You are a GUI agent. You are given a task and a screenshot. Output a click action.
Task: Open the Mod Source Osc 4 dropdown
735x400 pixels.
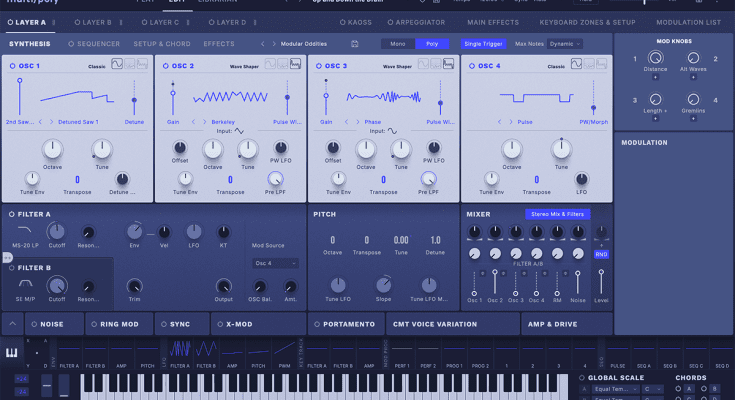click(275, 263)
